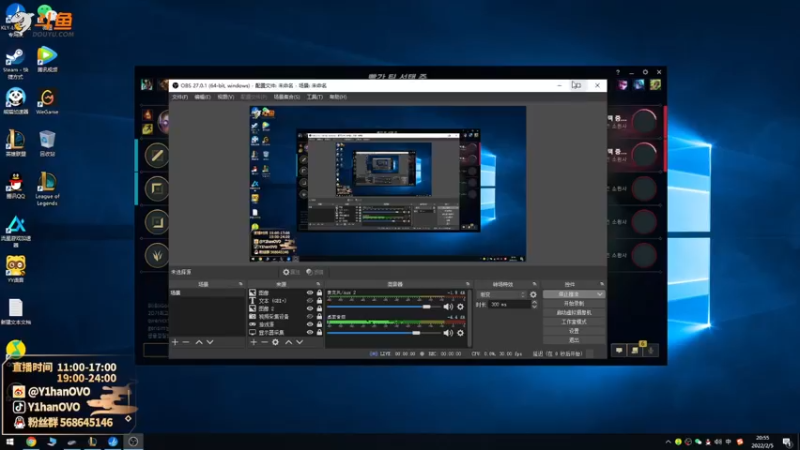Toggle the lock on 显示器采集 source
The height and width of the screenshot is (450, 800).
tap(319, 332)
